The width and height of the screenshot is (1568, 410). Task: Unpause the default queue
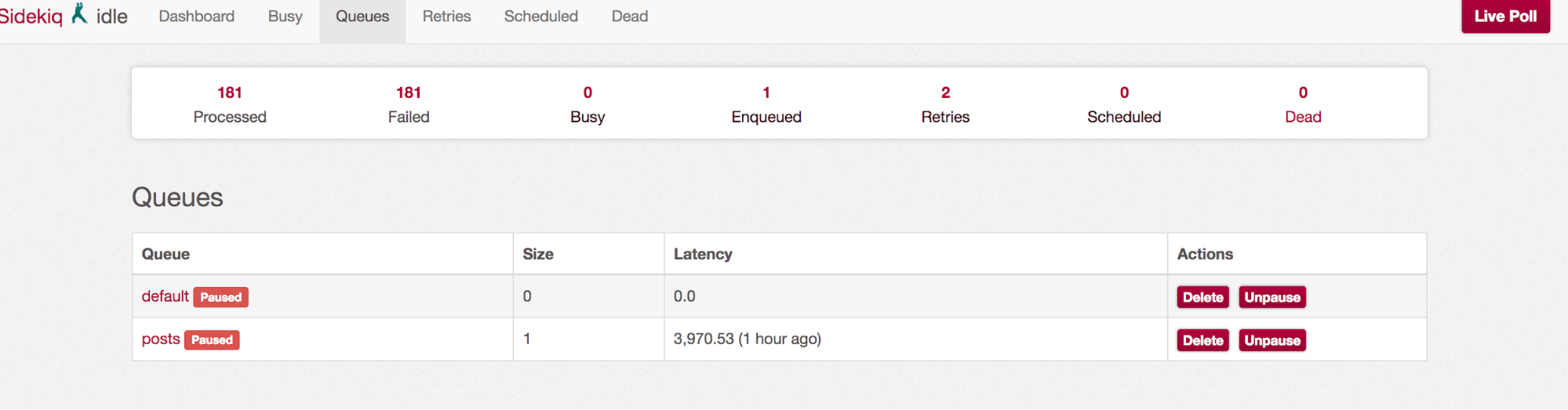[1272, 297]
